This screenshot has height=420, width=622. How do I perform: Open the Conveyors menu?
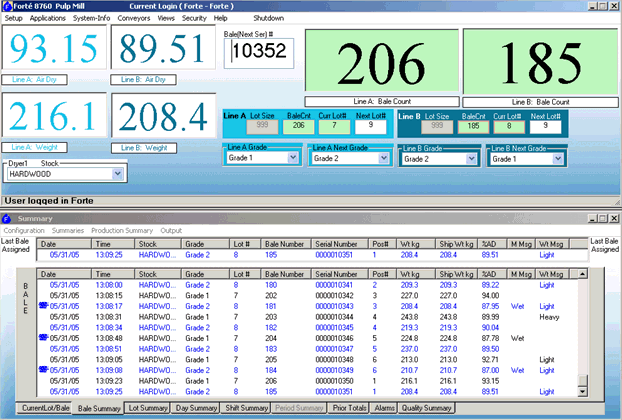[134, 18]
